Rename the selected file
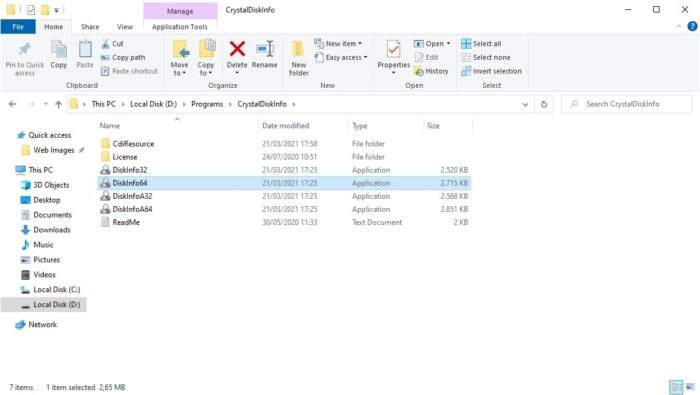Image resolution: width=700 pixels, height=395 pixels. click(265, 54)
